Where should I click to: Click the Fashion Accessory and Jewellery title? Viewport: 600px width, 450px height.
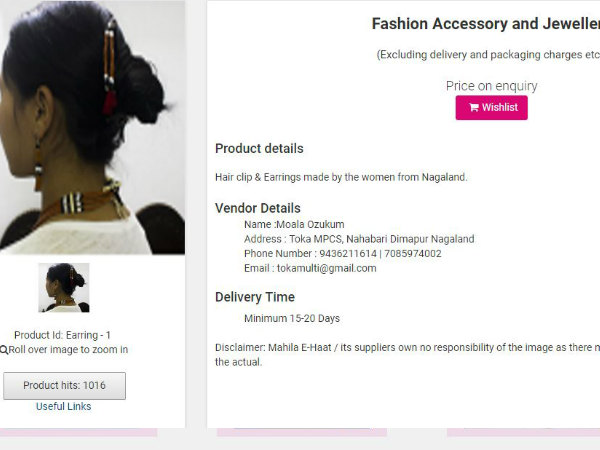click(x=486, y=24)
